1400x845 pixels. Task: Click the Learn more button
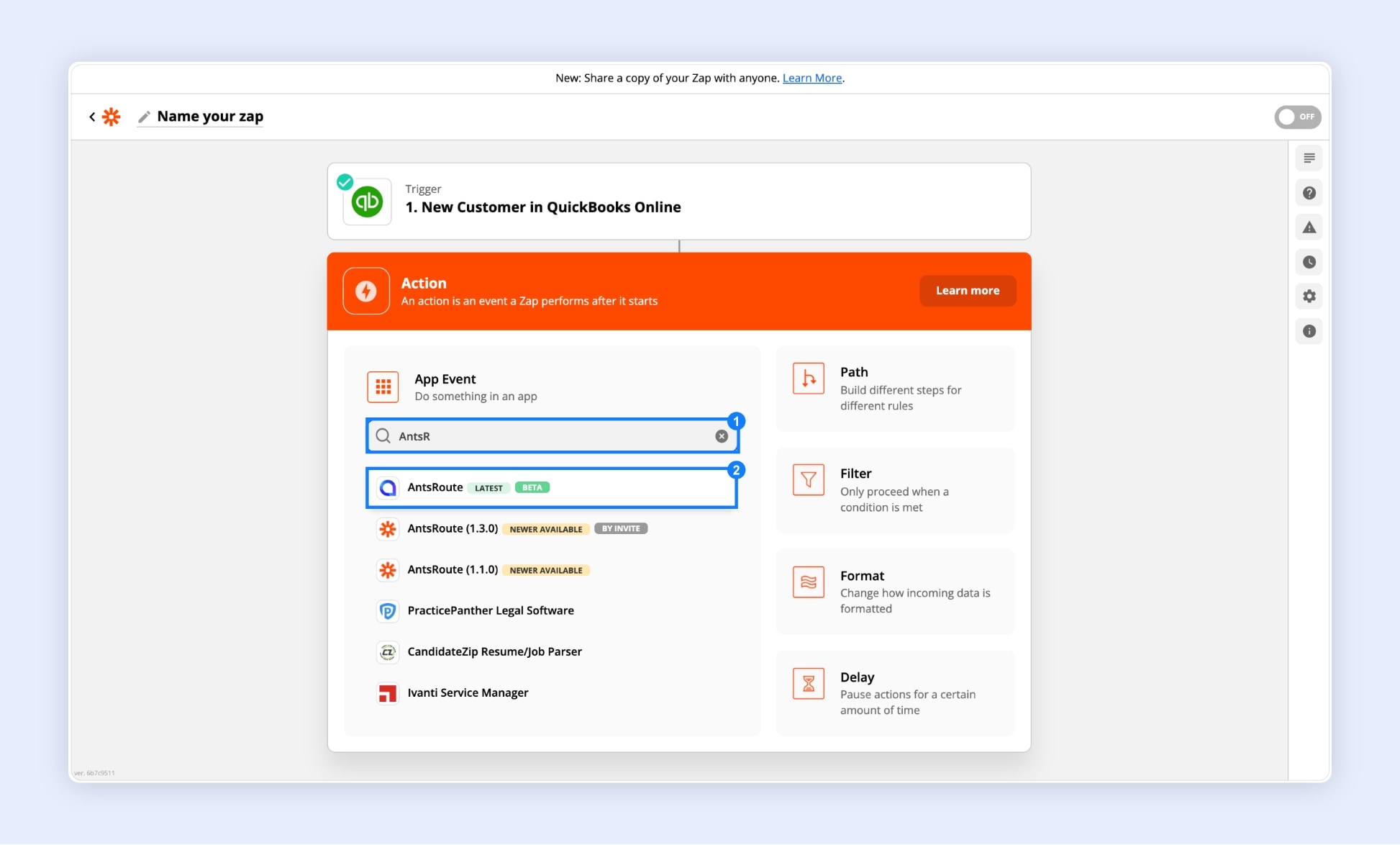[967, 291]
